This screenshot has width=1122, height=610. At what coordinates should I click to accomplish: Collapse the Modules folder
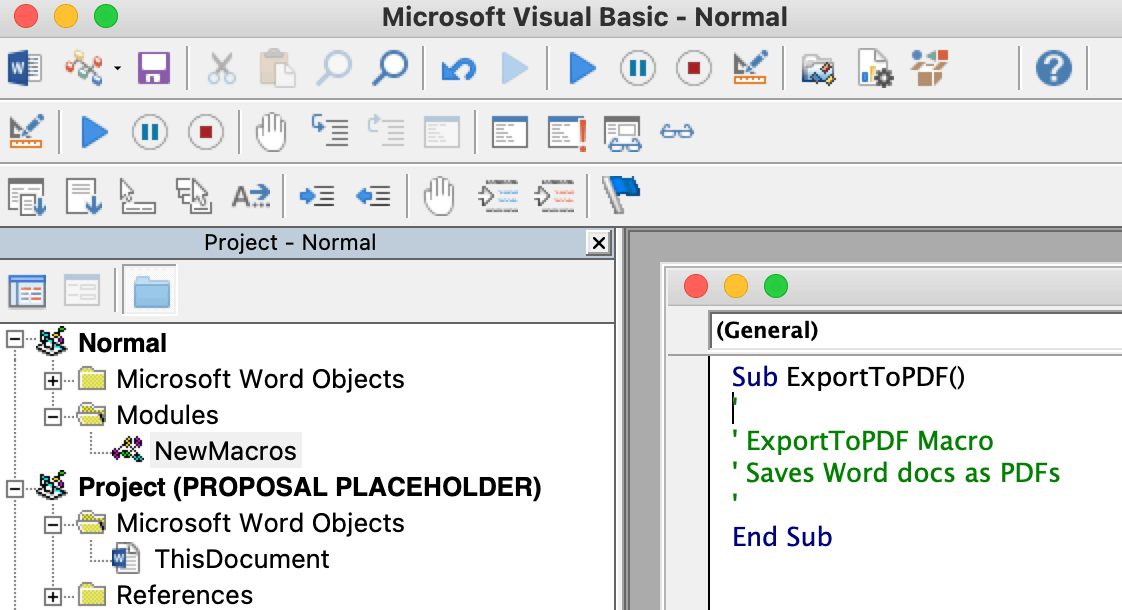click(52, 416)
